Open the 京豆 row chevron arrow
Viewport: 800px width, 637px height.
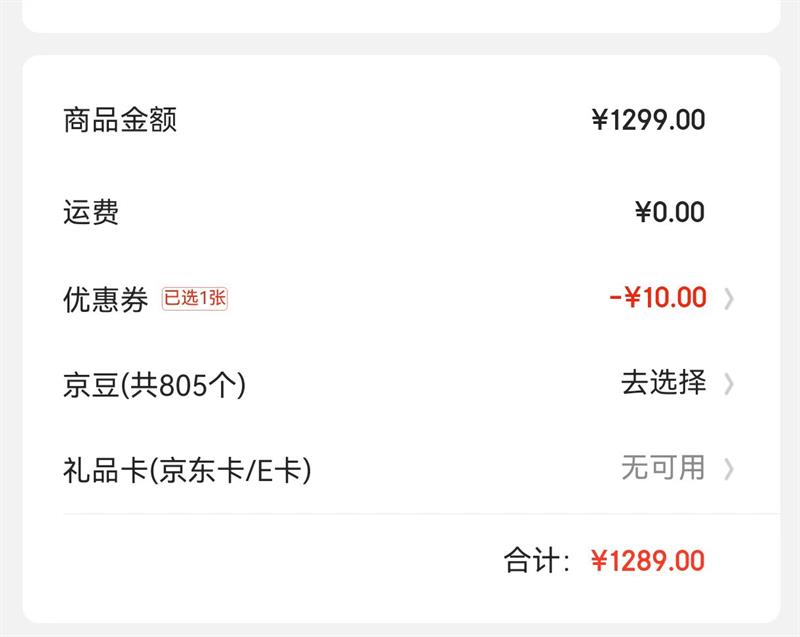click(729, 384)
